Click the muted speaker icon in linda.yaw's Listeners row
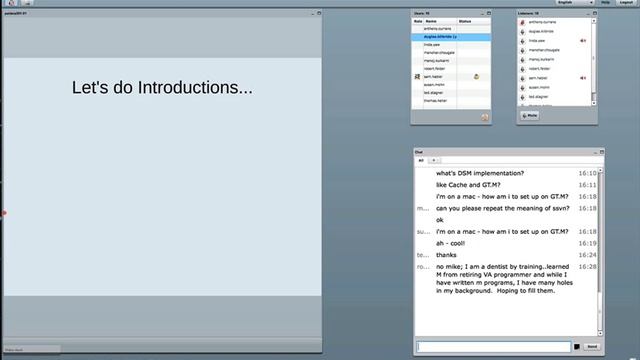The width and height of the screenshot is (640, 360). click(583, 41)
